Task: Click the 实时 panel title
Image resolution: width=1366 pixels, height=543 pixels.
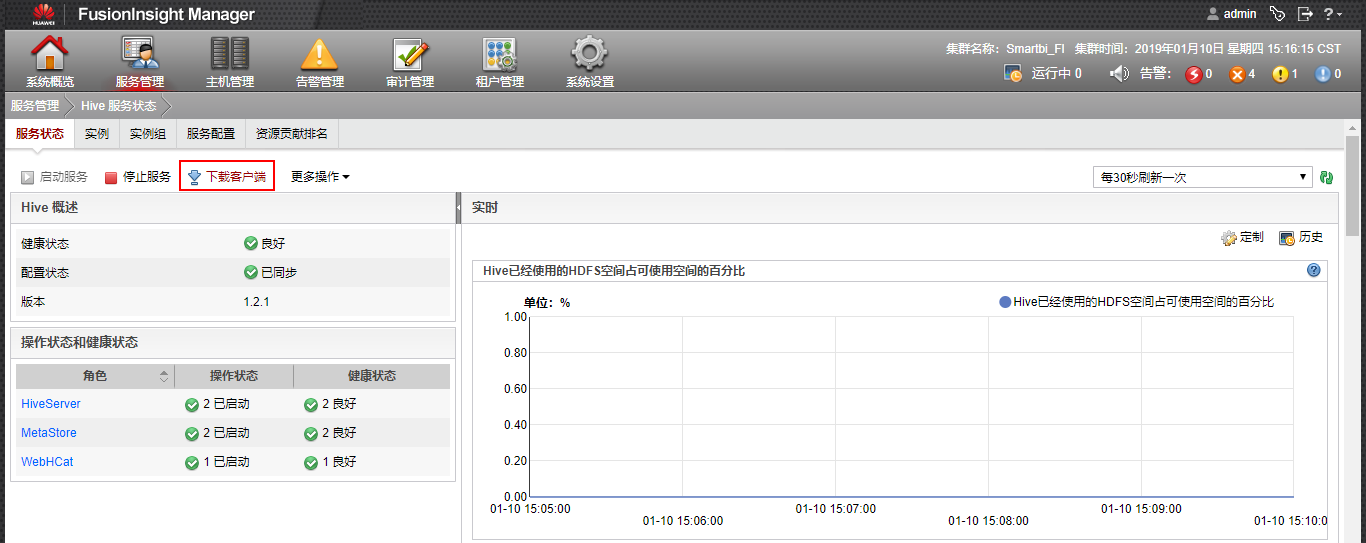Action: tap(485, 208)
